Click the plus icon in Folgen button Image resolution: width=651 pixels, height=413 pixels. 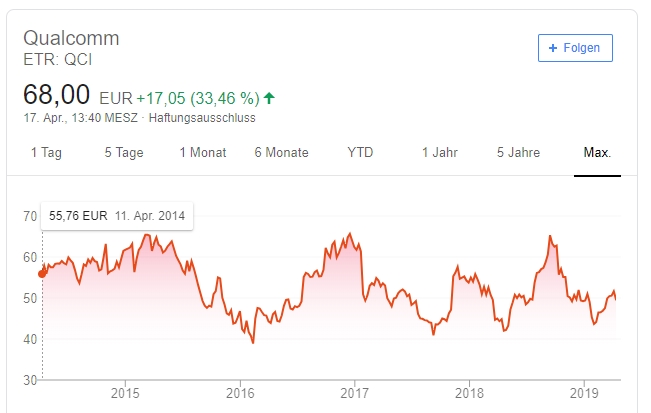pos(553,48)
